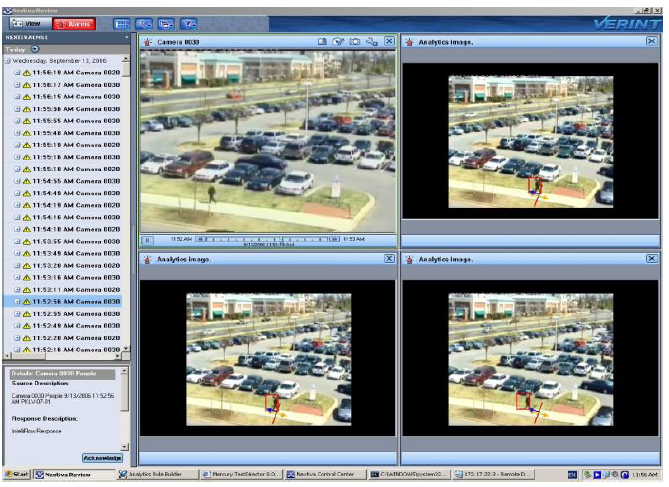Click siren icon of bottom-right Analytics image tile
Viewport: 669px width, 487px height.
(x=410, y=259)
